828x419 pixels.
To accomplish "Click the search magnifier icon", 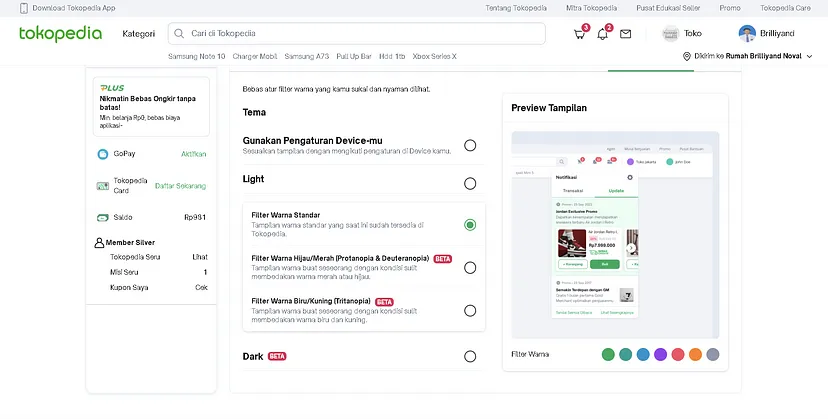I will [x=179, y=33].
